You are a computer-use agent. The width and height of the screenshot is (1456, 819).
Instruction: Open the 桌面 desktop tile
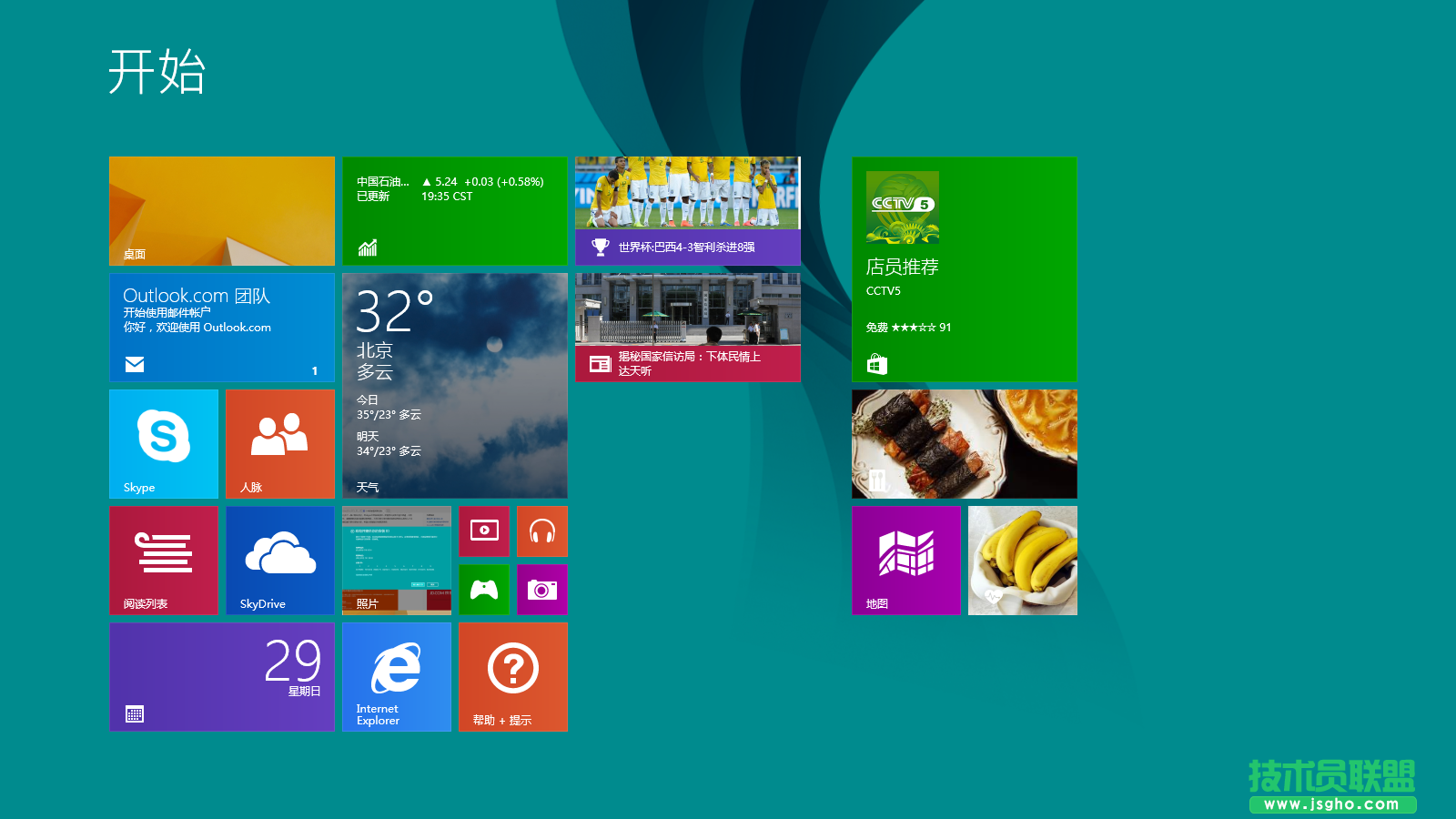(222, 211)
